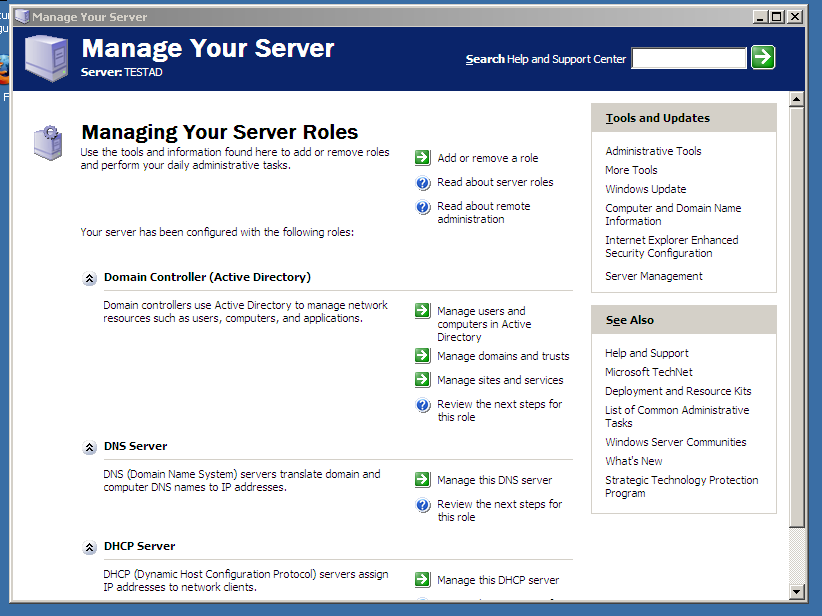Go to Microsoft TechNet link
The height and width of the screenshot is (616, 822).
coord(648,372)
